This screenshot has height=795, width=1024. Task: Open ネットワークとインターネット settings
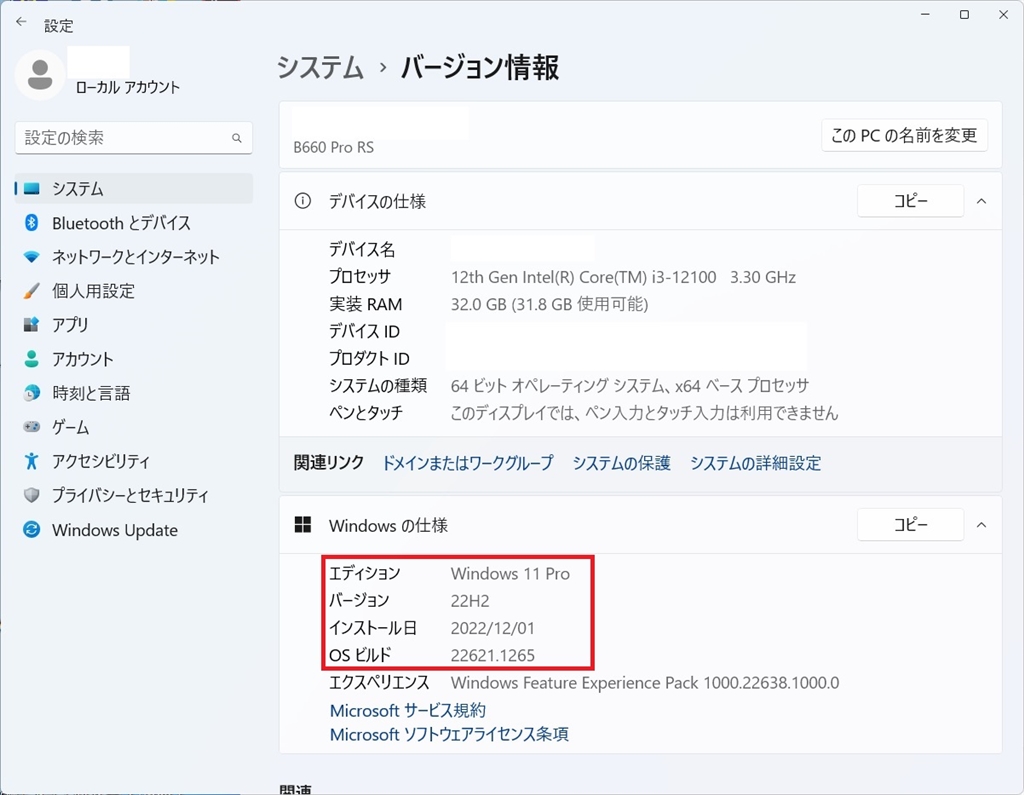point(134,257)
